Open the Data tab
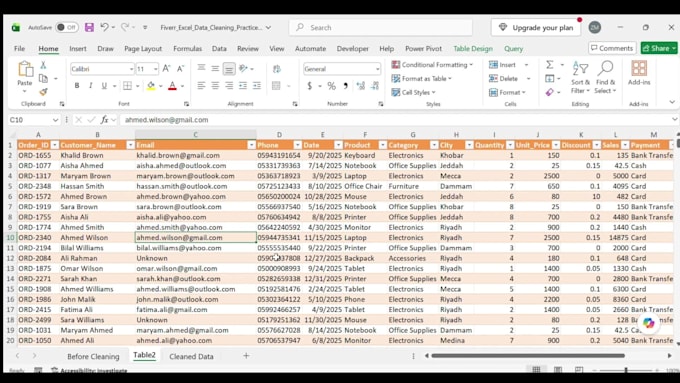The width and height of the screenshot is (680, 383). (x=219, y=49)
